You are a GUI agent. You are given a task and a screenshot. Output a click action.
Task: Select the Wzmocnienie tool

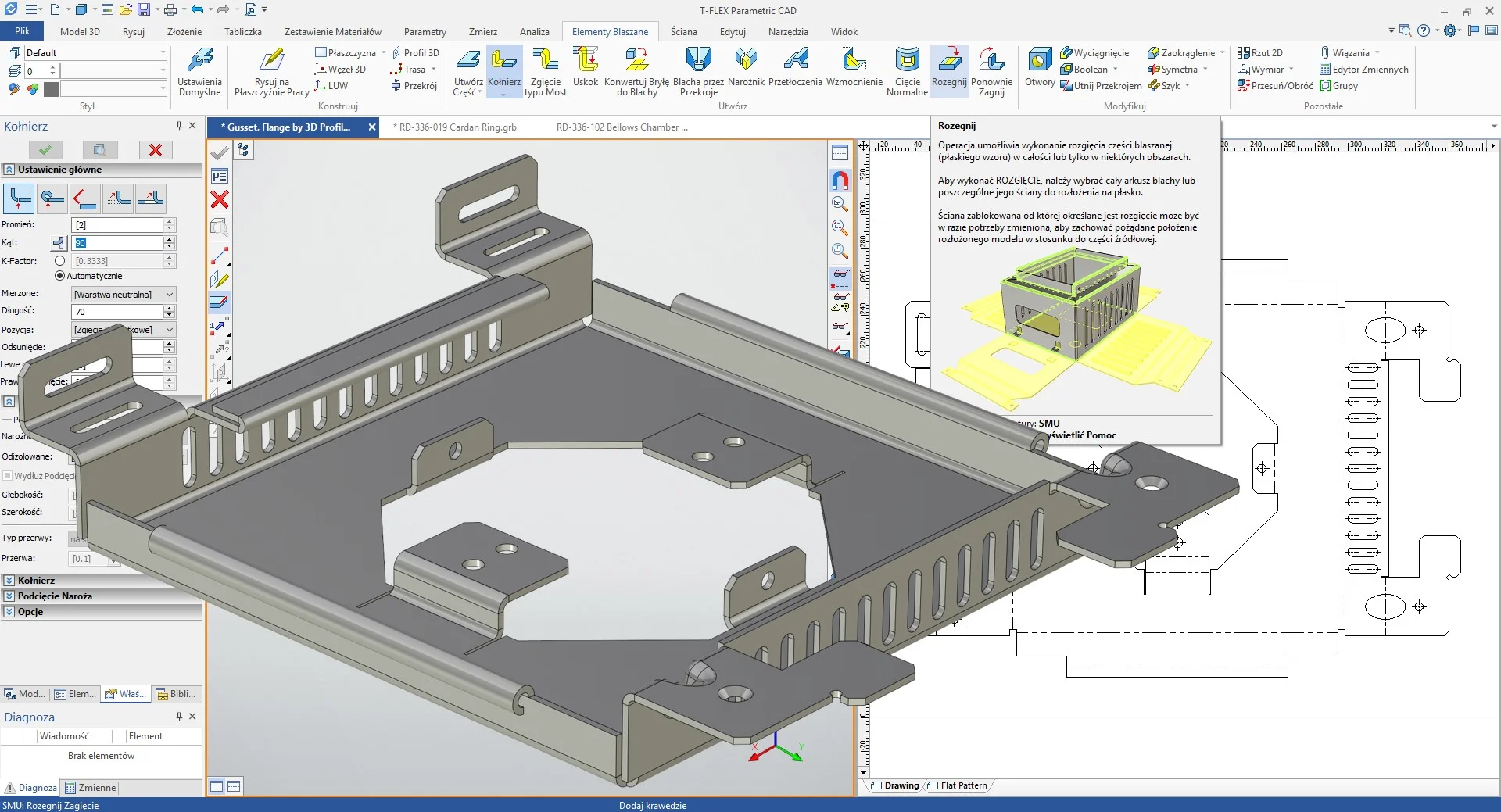point(854,70)
